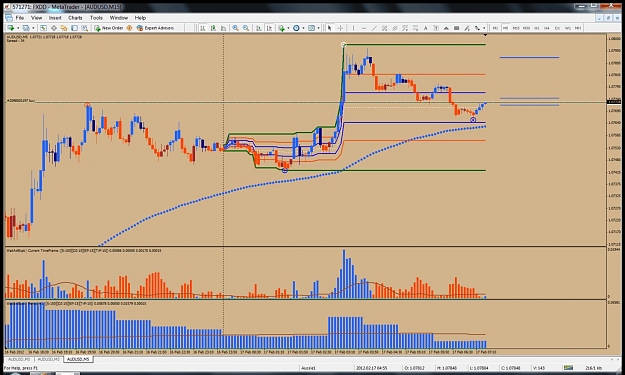Select the Vertical Line drawing tool

[x=354, y=28]
